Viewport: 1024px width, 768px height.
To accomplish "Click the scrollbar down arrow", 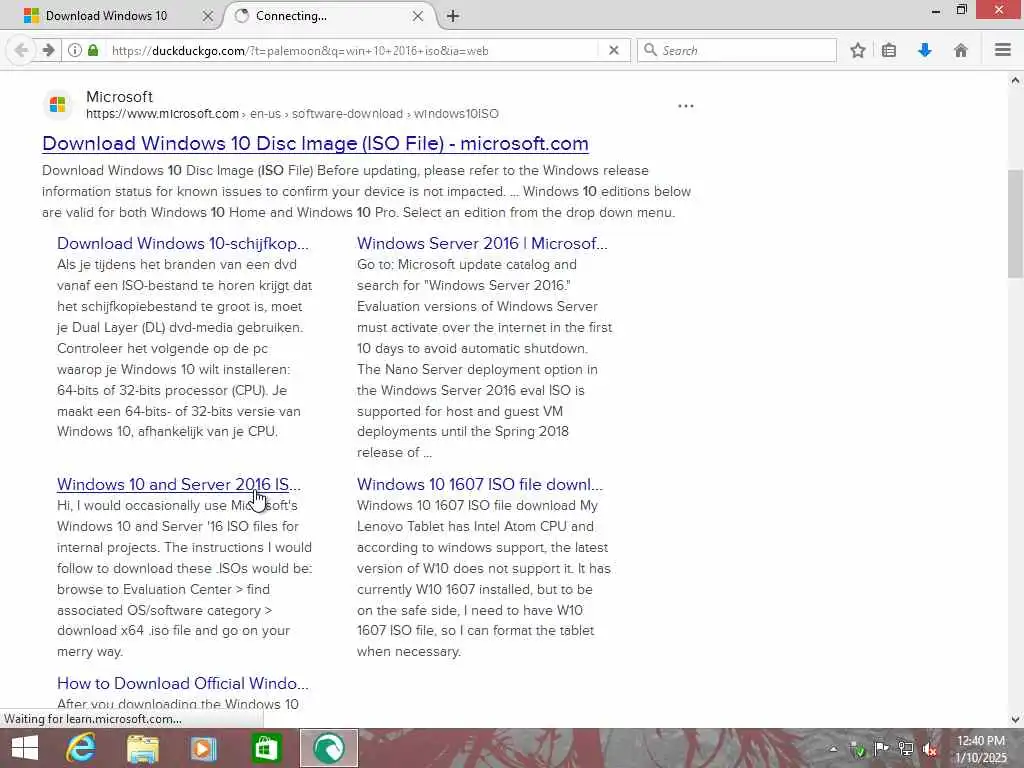I will (x=1015, y=720).
